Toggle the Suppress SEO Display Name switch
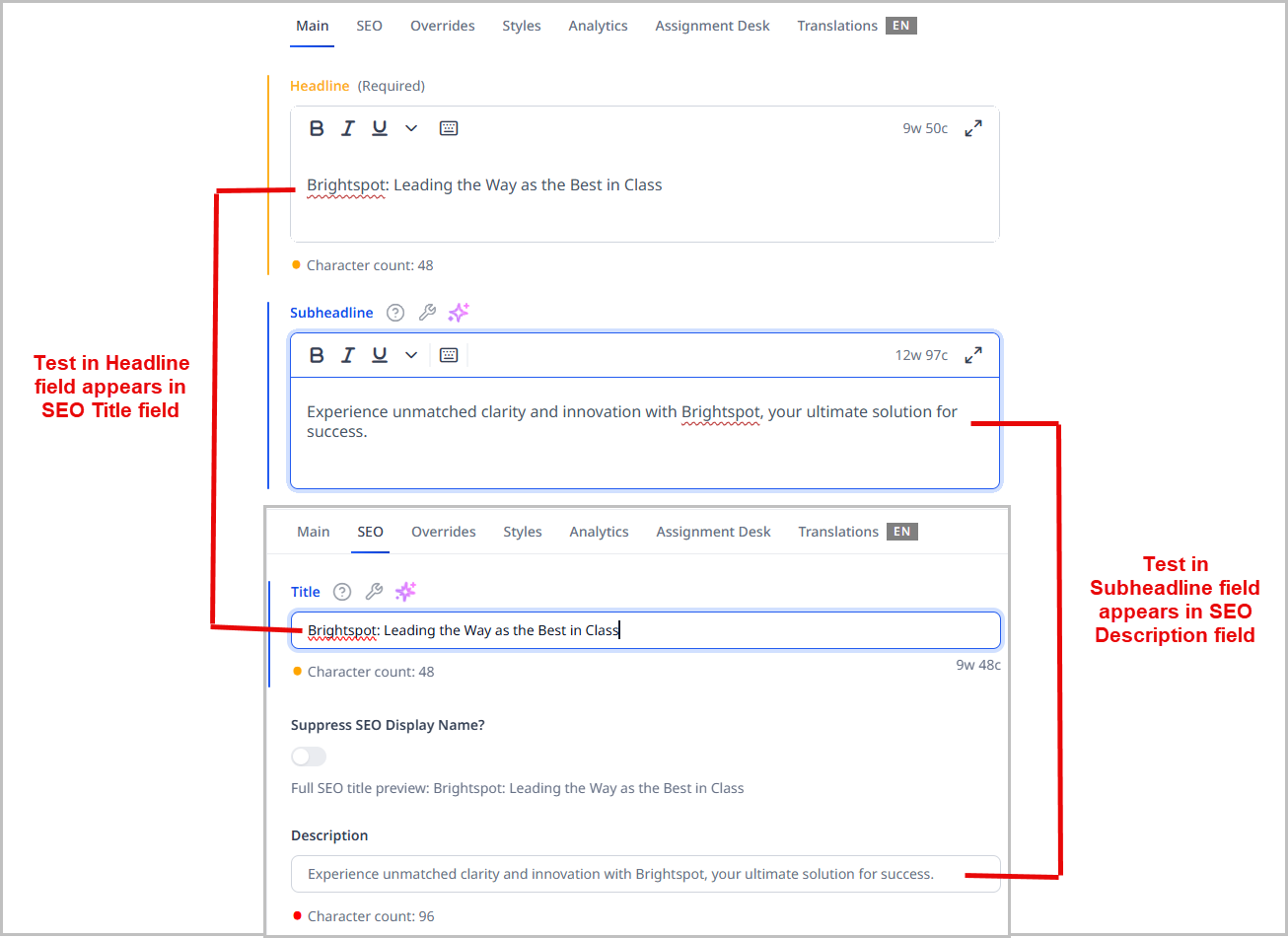Screen dimensions: 1288x938 pyautogui.click(x=308, y=757)
